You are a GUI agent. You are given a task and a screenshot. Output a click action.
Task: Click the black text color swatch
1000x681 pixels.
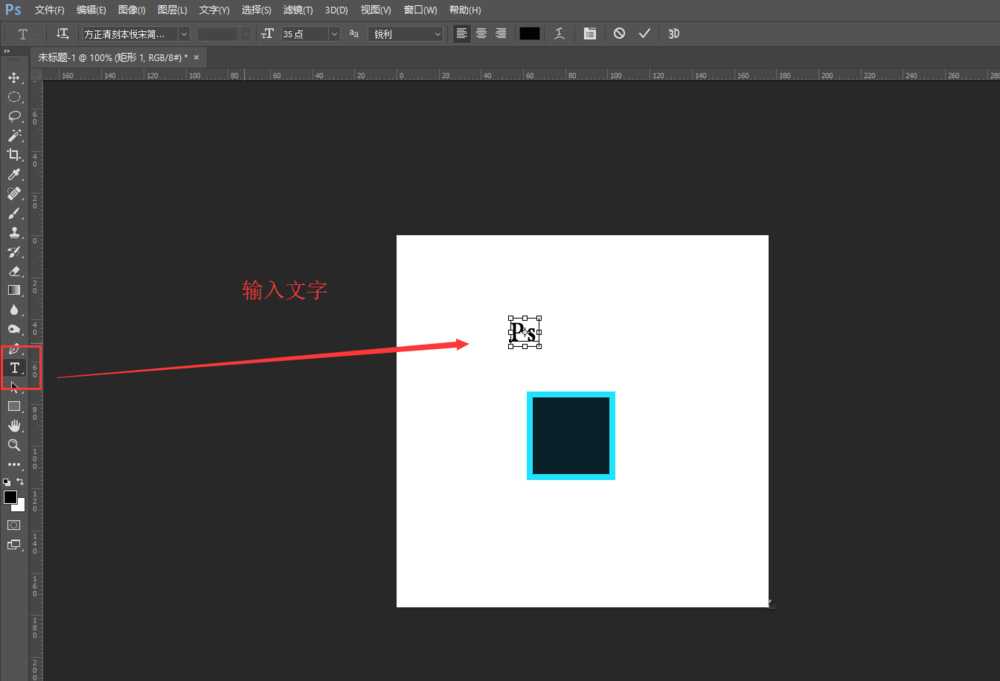point(529,33)
